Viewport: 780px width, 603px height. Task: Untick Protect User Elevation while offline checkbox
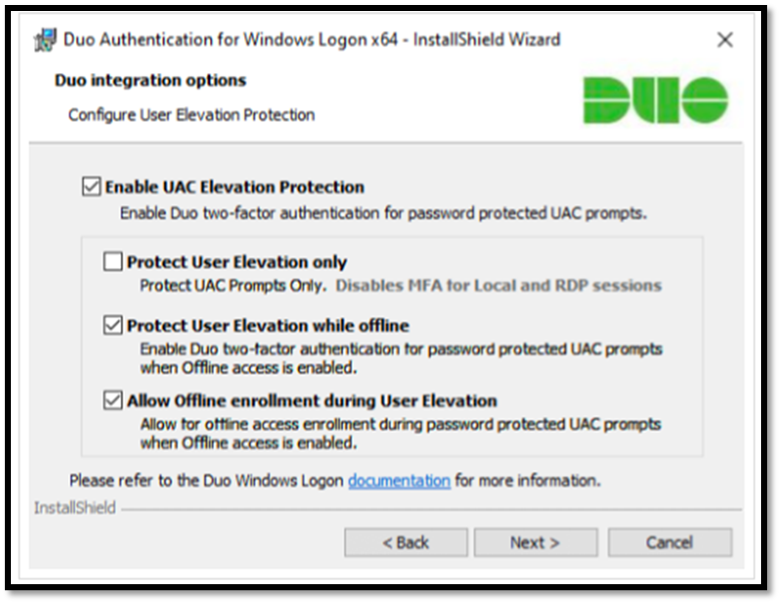pos(113,325)
